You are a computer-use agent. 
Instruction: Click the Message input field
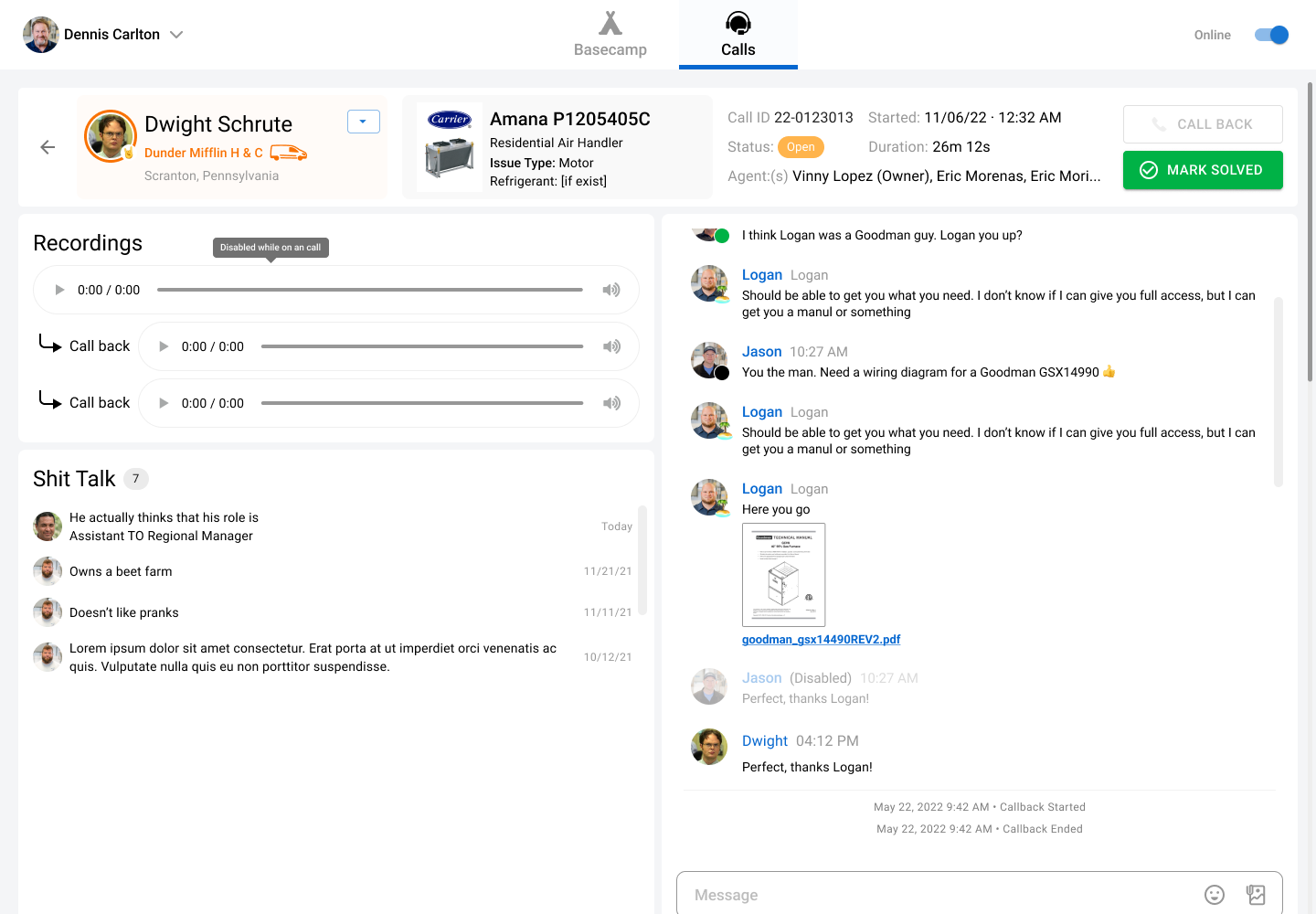pyautogui.click(x=941, y=895)
